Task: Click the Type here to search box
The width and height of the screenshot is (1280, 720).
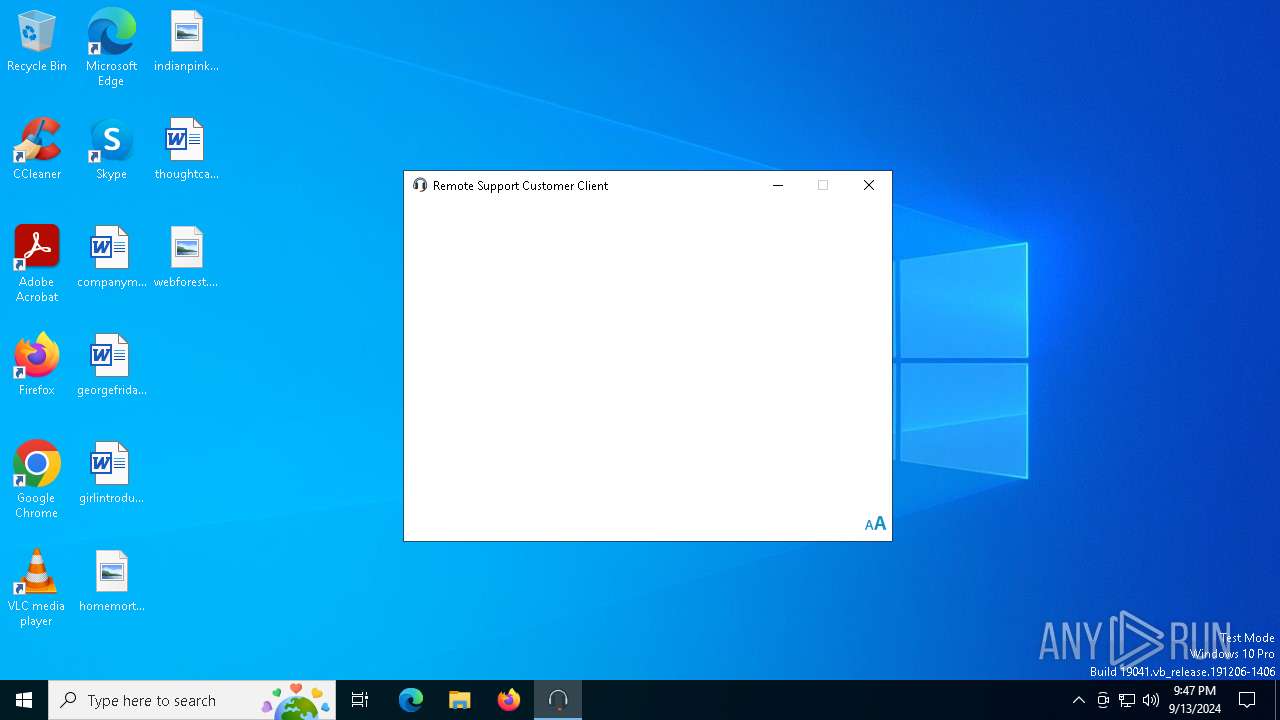Action: coord(192,700)
